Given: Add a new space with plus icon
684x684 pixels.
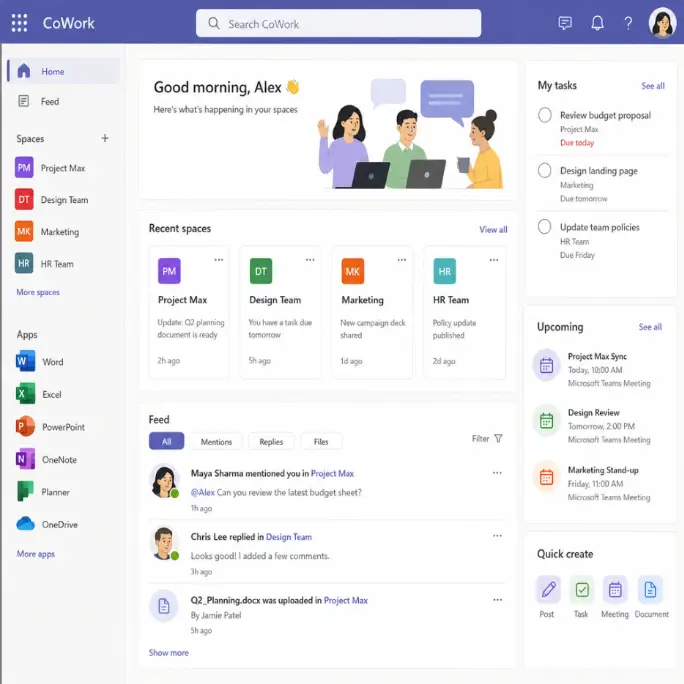Looking at the screenshot, I should (x=105, y=138).
